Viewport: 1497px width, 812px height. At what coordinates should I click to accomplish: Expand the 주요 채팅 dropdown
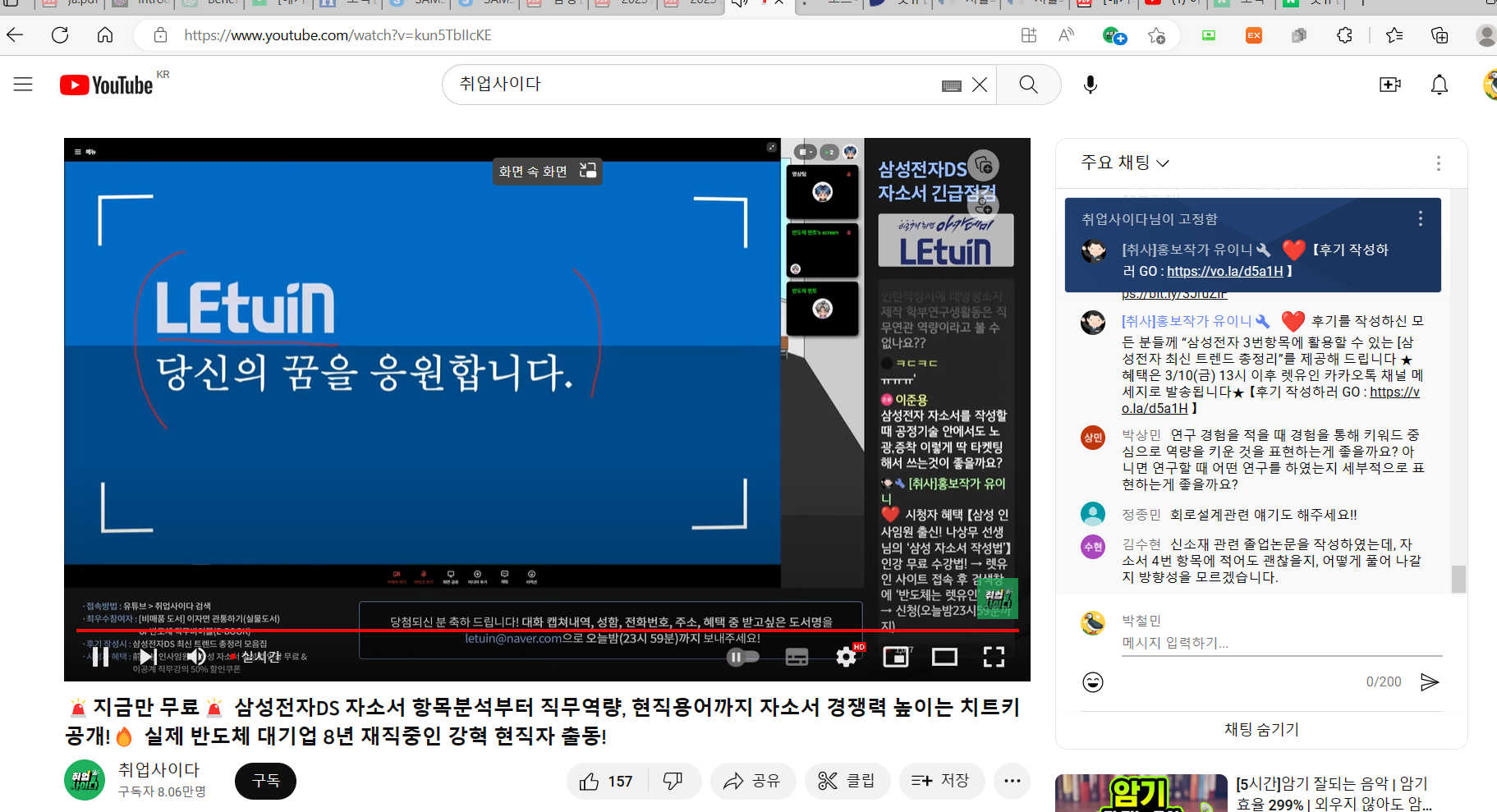click(x=1125, y=163)
